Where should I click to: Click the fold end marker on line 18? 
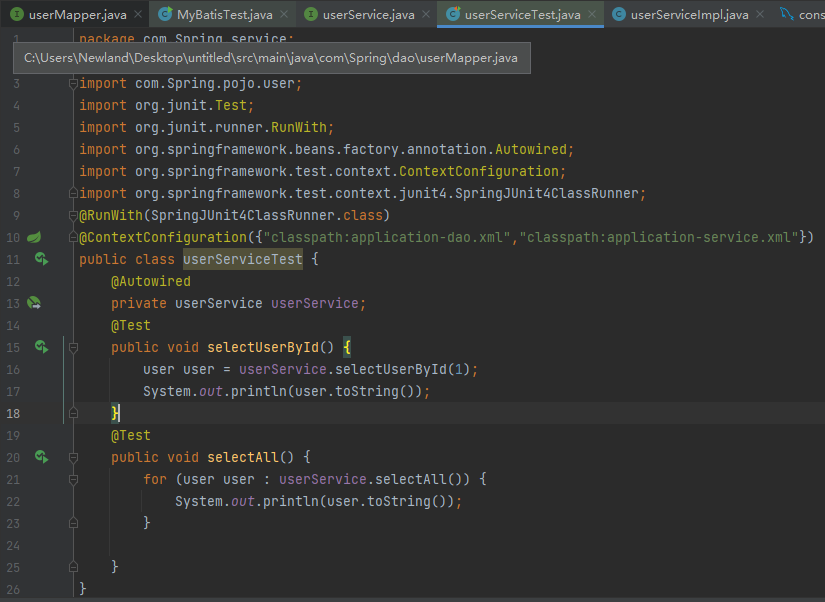[x=74, y=413]
